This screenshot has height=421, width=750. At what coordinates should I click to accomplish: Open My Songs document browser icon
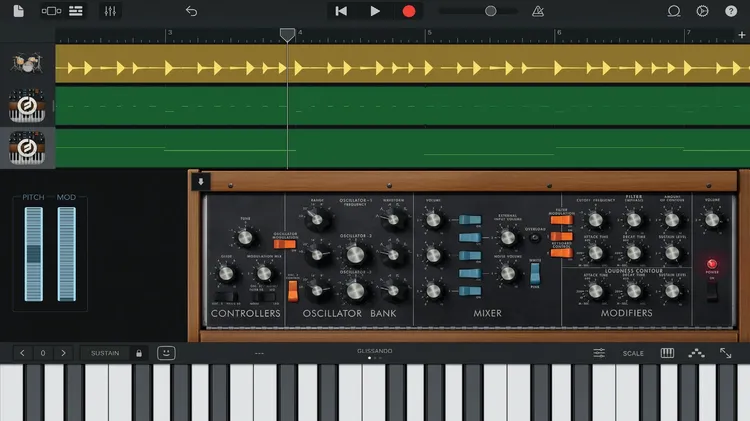(19, 11)
